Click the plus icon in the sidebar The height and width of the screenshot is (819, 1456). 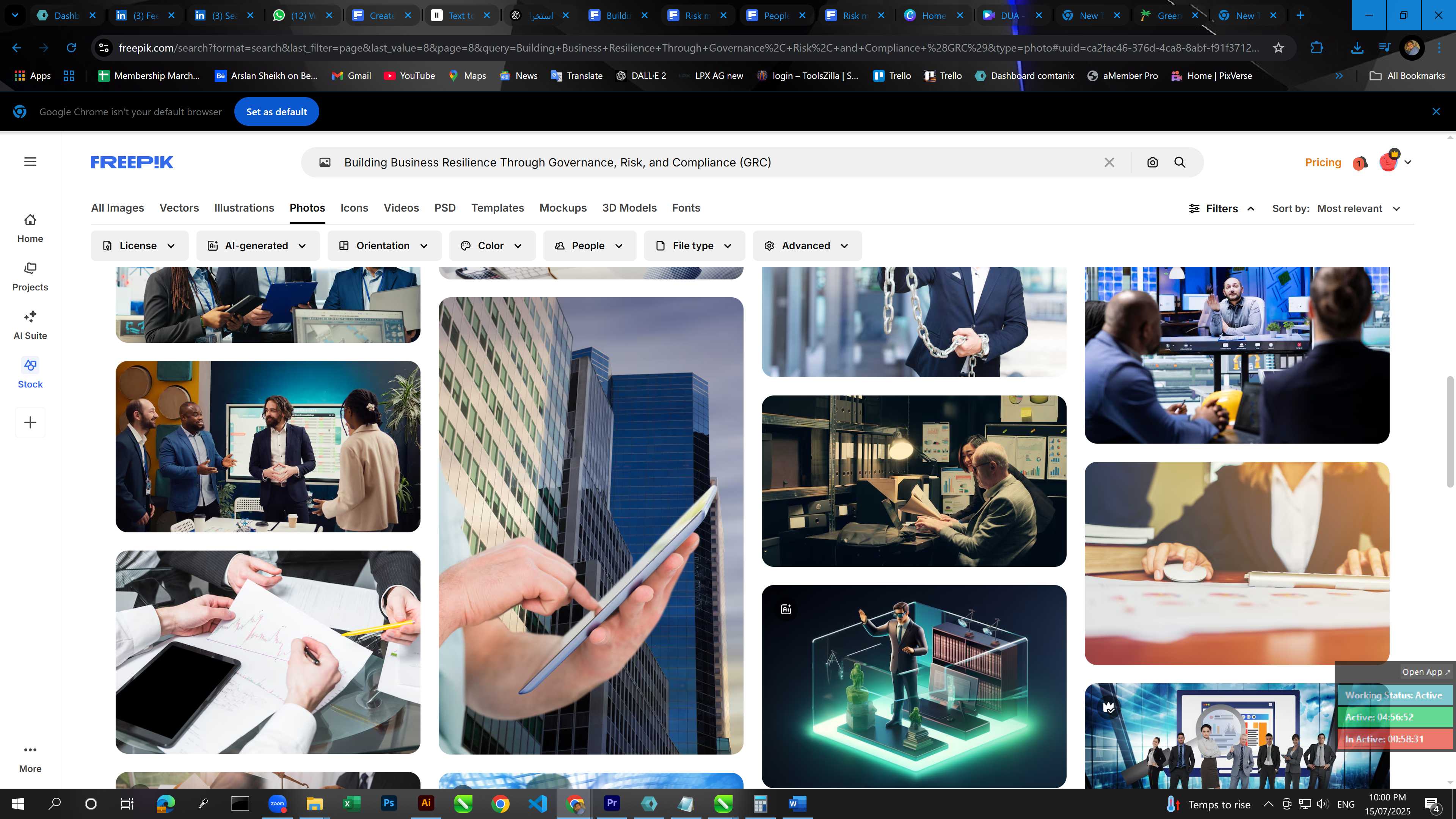(30, 422)
